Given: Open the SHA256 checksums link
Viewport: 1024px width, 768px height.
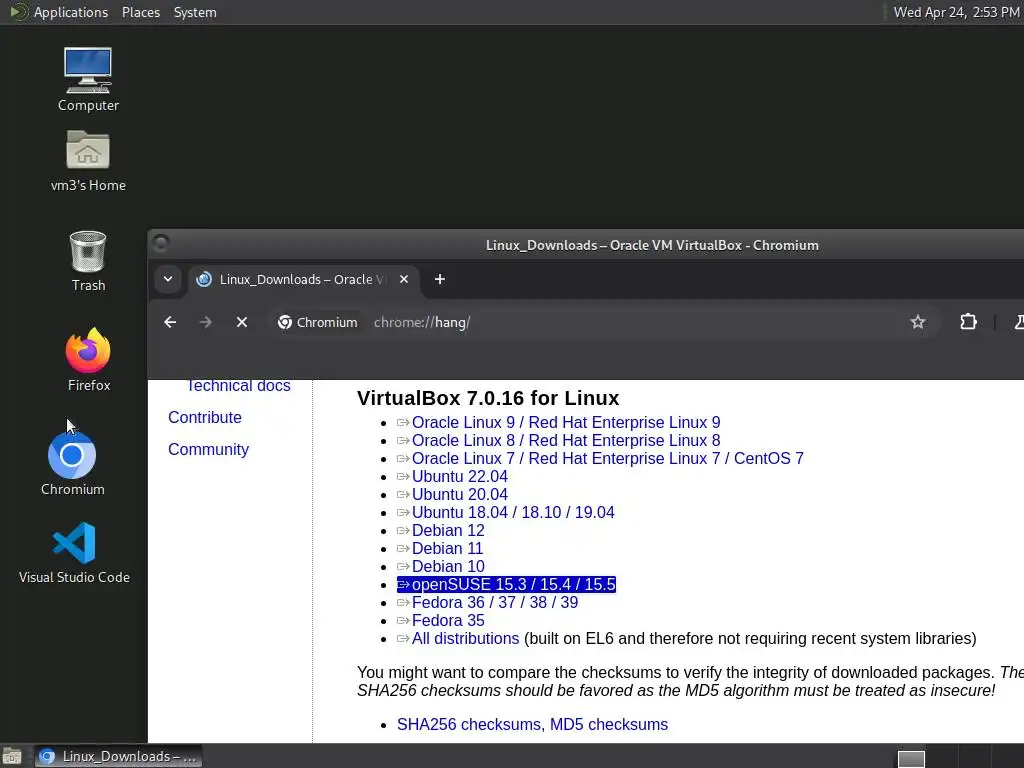Looking at the screenshot, I should [469, 724].
